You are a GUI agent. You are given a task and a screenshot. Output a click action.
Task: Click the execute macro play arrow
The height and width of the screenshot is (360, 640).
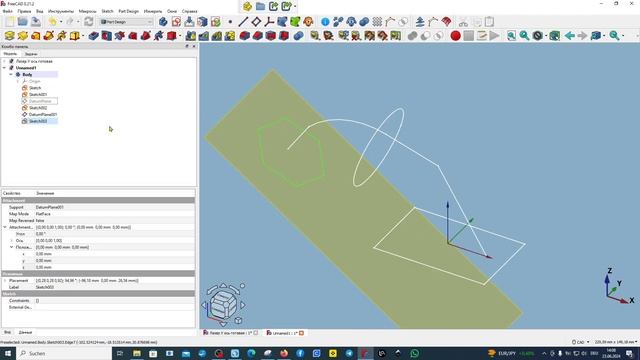[x=494, y=36]
